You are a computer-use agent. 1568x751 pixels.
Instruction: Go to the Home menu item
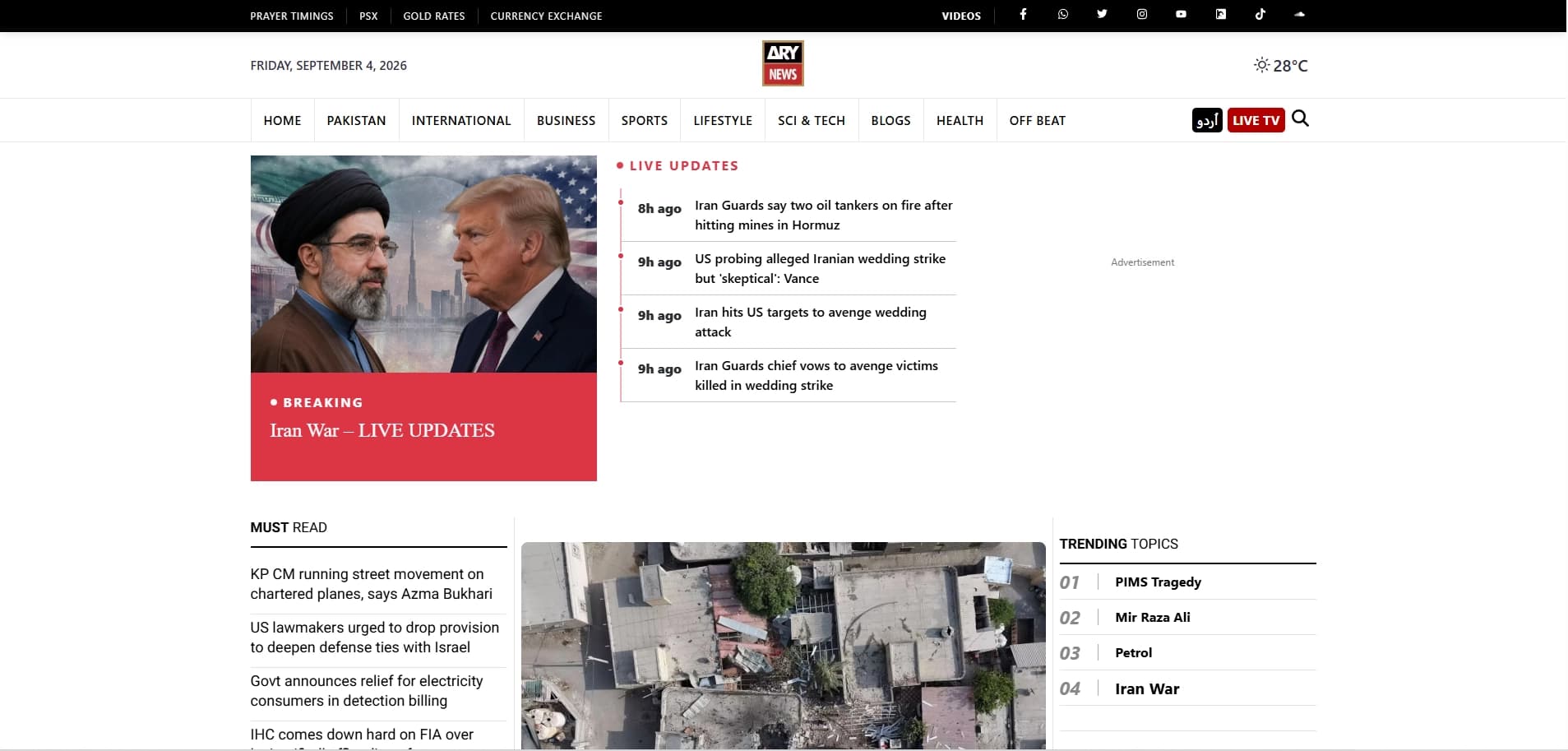coord(282,120)
